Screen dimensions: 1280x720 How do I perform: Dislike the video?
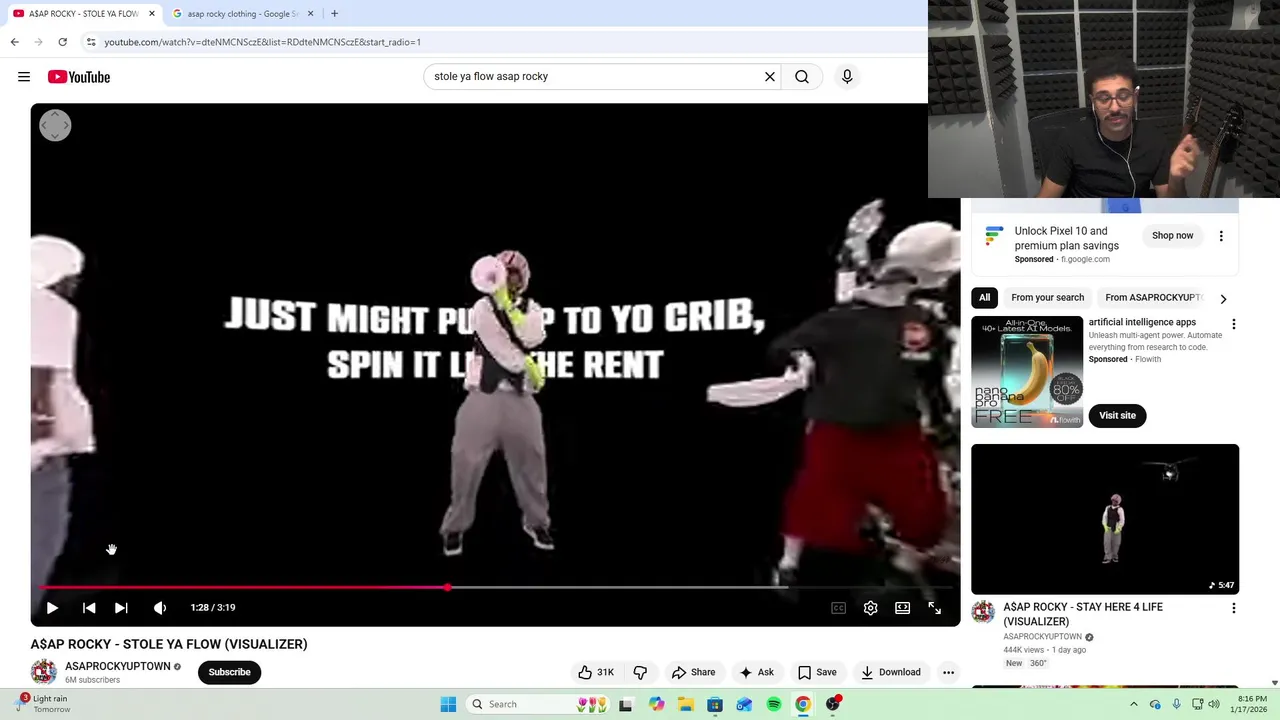(640, 672)
